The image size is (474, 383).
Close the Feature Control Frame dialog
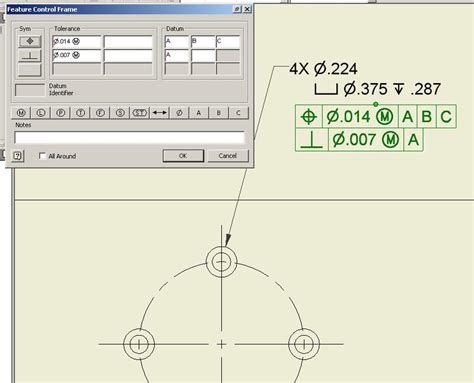pos(247,9)
